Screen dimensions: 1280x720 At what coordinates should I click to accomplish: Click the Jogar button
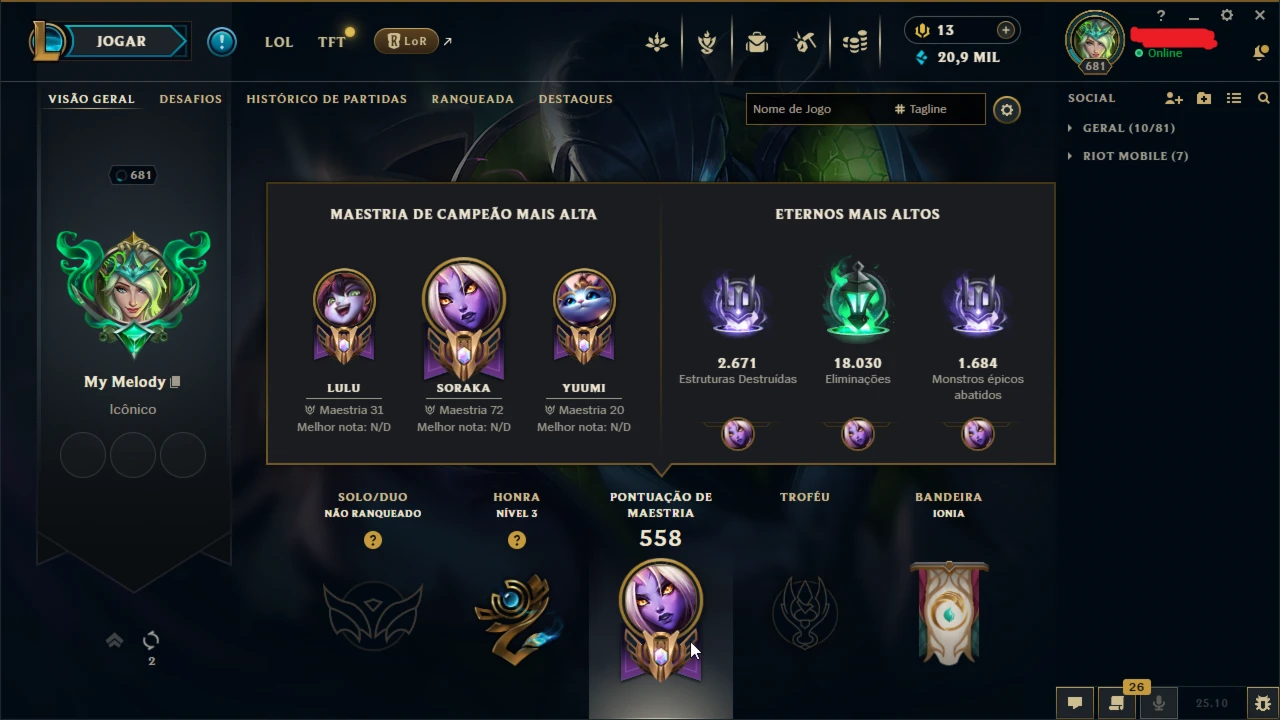[x=121, y=42]
